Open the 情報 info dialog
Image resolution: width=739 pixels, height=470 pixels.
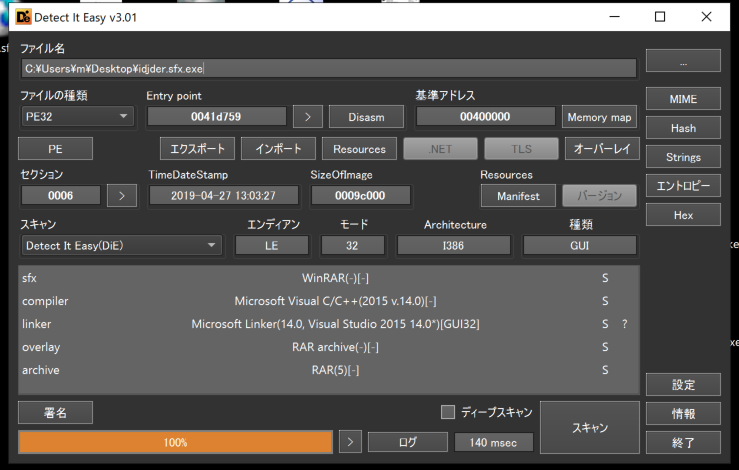(683, 414)
